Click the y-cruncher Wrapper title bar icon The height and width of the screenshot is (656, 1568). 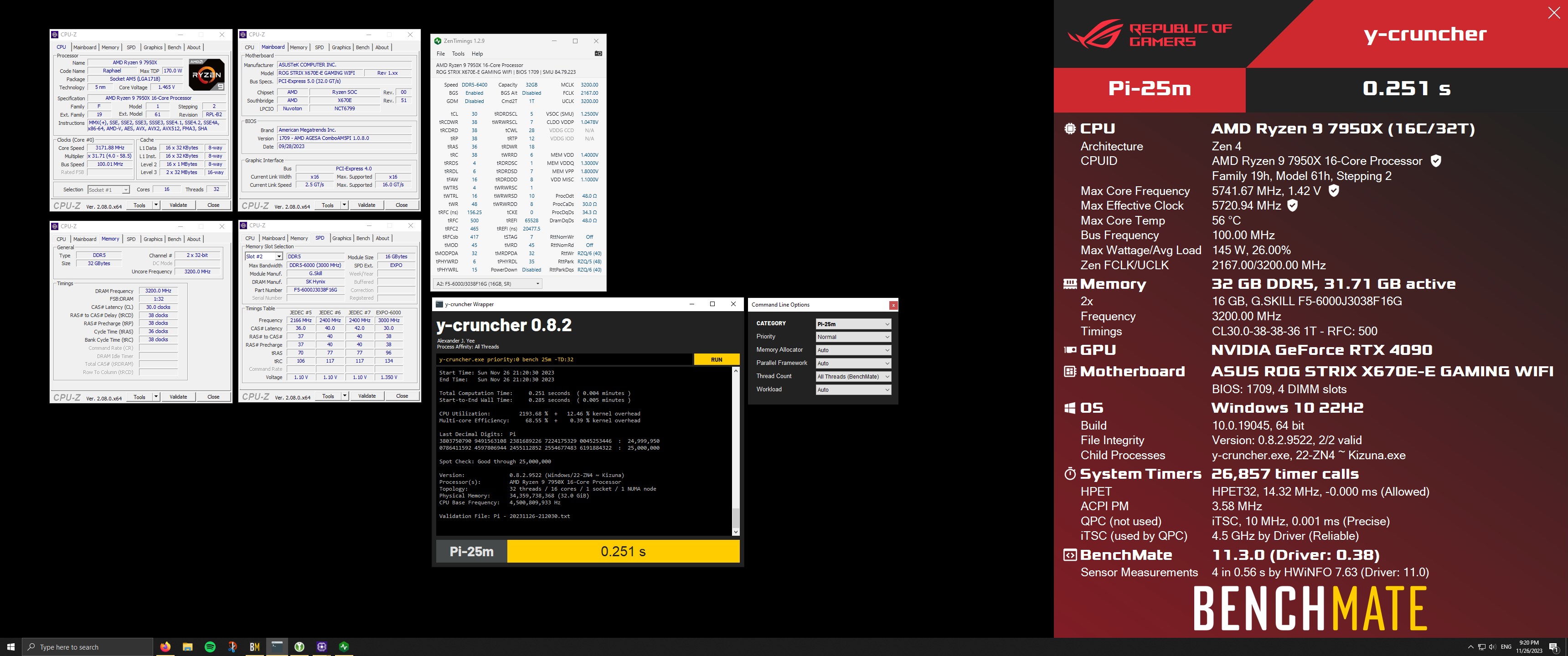[439, 304]
